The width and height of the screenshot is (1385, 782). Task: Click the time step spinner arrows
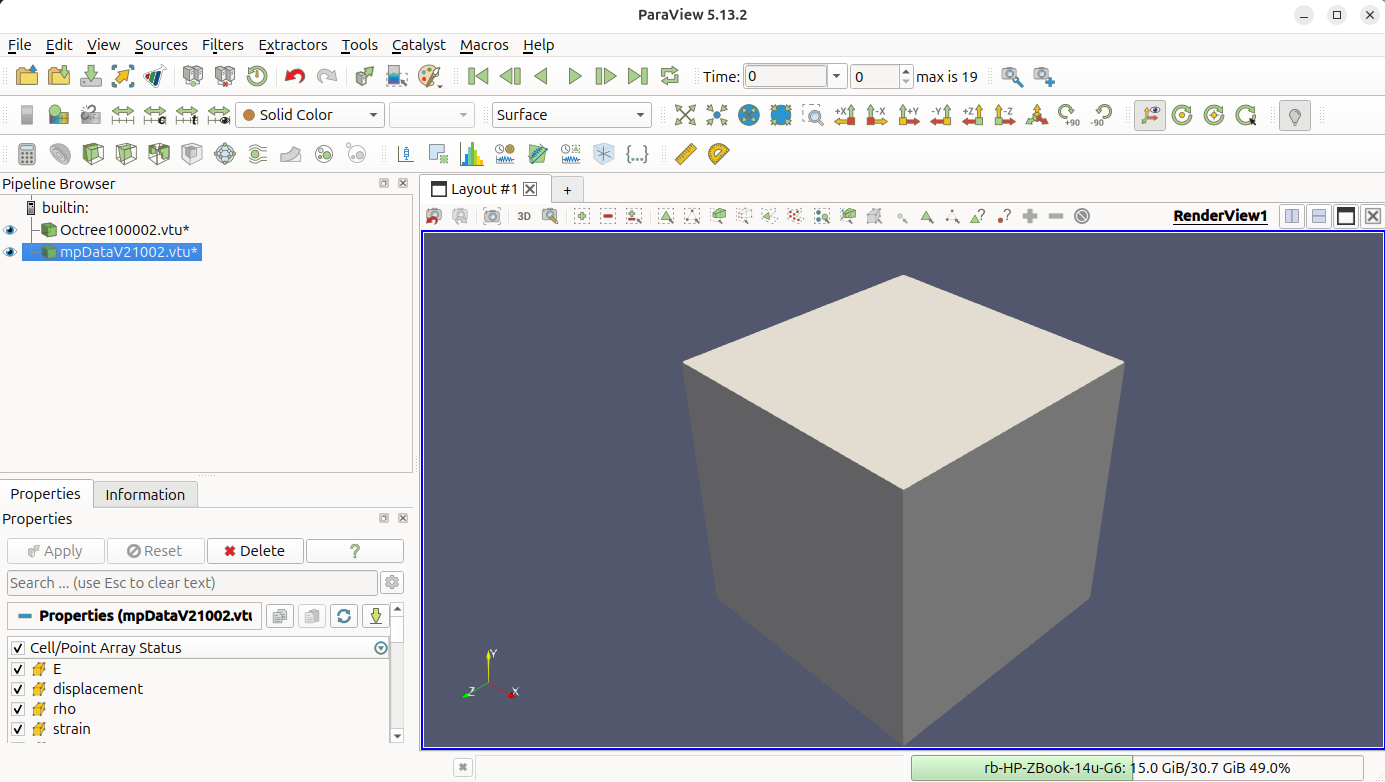pyautogui.click(x=906, y=76)
